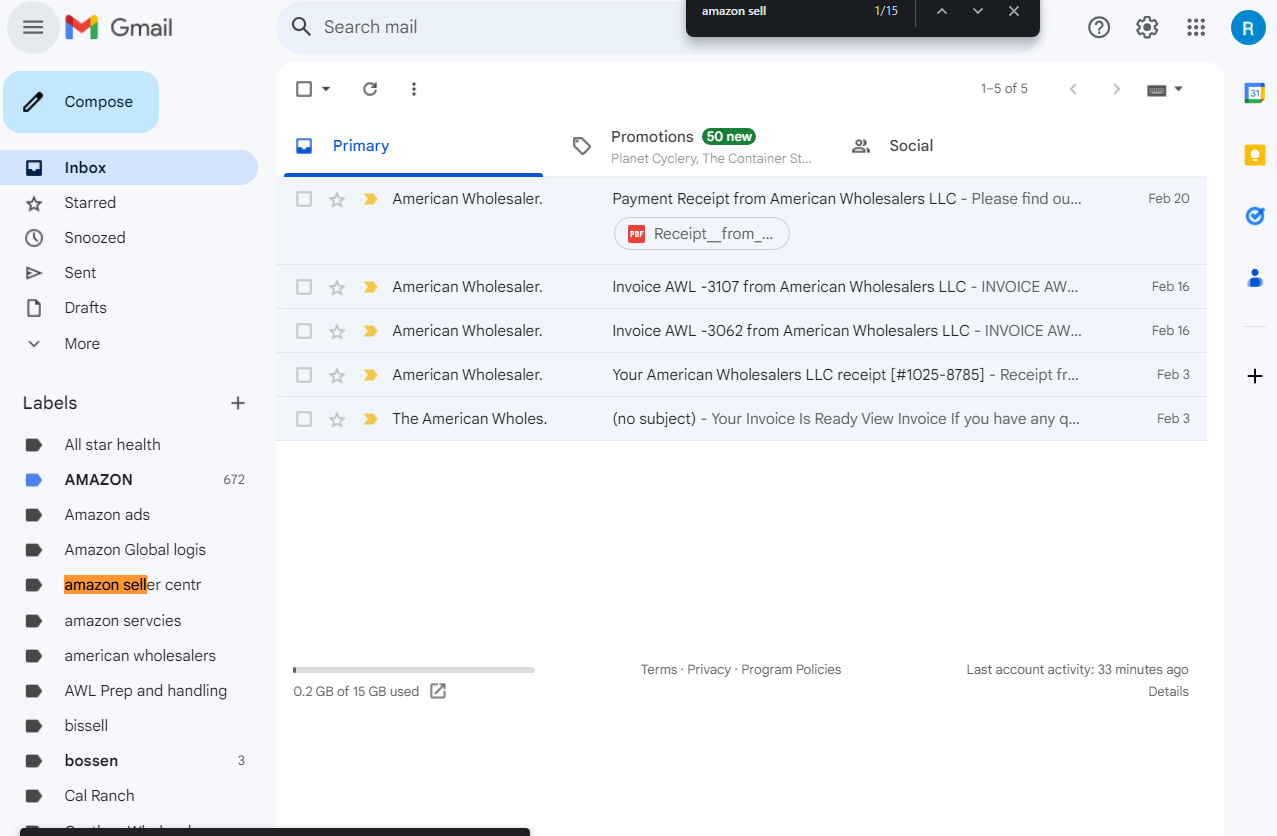Click the storage usage bar
Image resolution: width=1277 pixels, height=836 pixels.
point(414,670)
